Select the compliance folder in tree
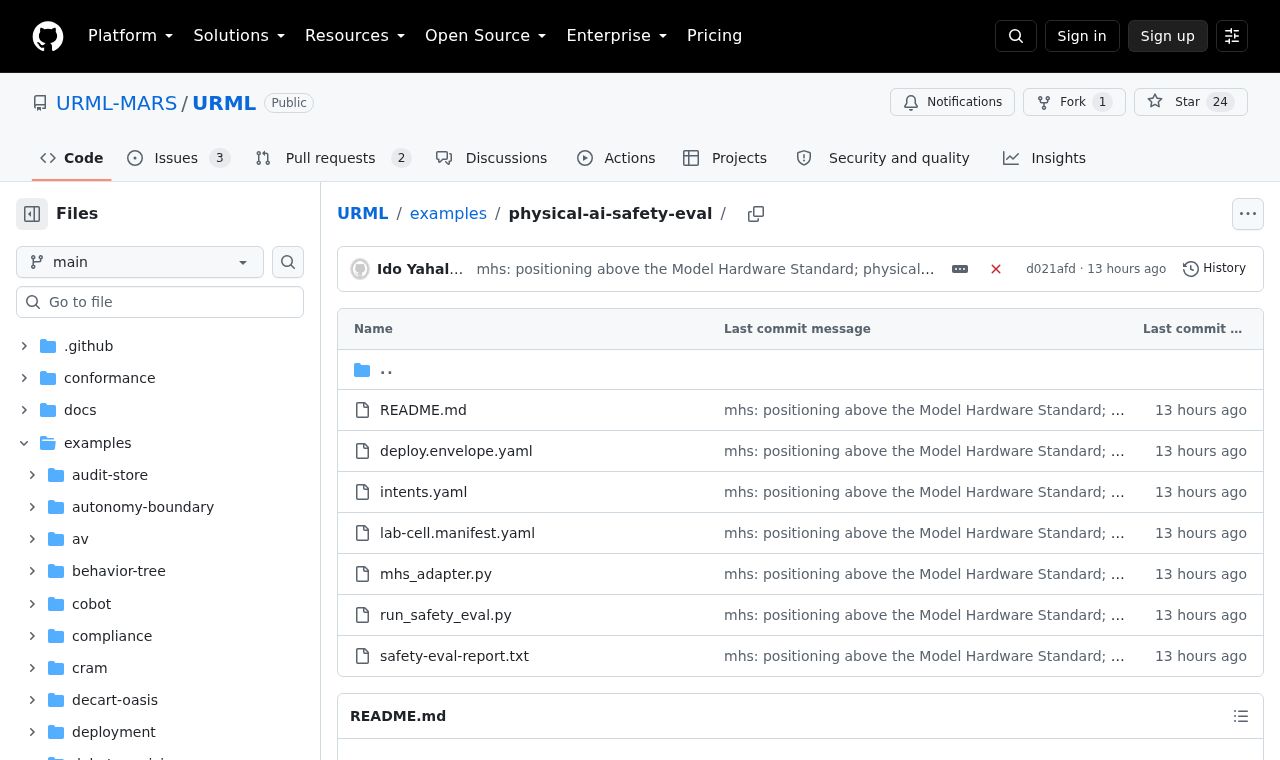The height and width of the screenshot is (760, 1280). coord(112,636)
